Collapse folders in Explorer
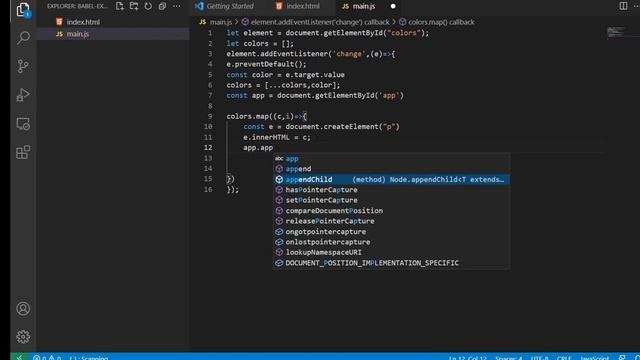The height and width of the screenshot is (360, 640). pos(162,6)
